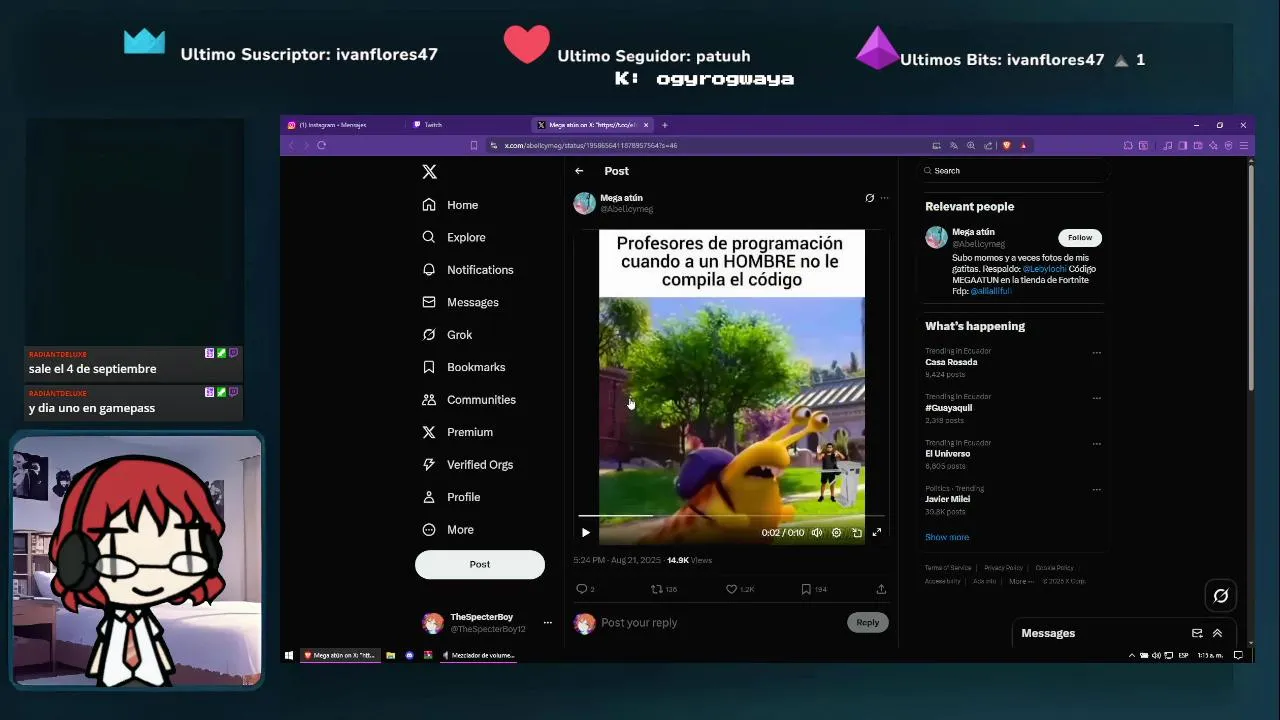Open Messages in the left sidebar
Image resolution: width=1280 pixels, height=720 pixels.
point(460,302)
